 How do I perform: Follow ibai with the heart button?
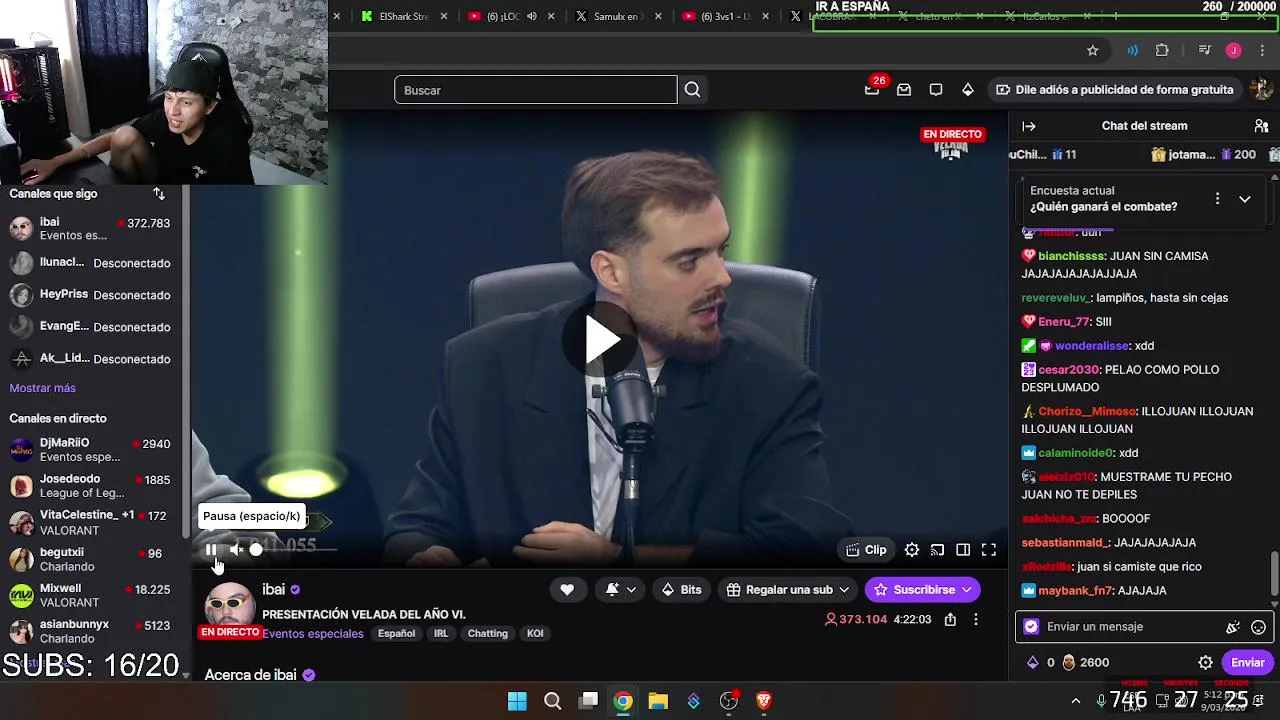click(567, 590)
